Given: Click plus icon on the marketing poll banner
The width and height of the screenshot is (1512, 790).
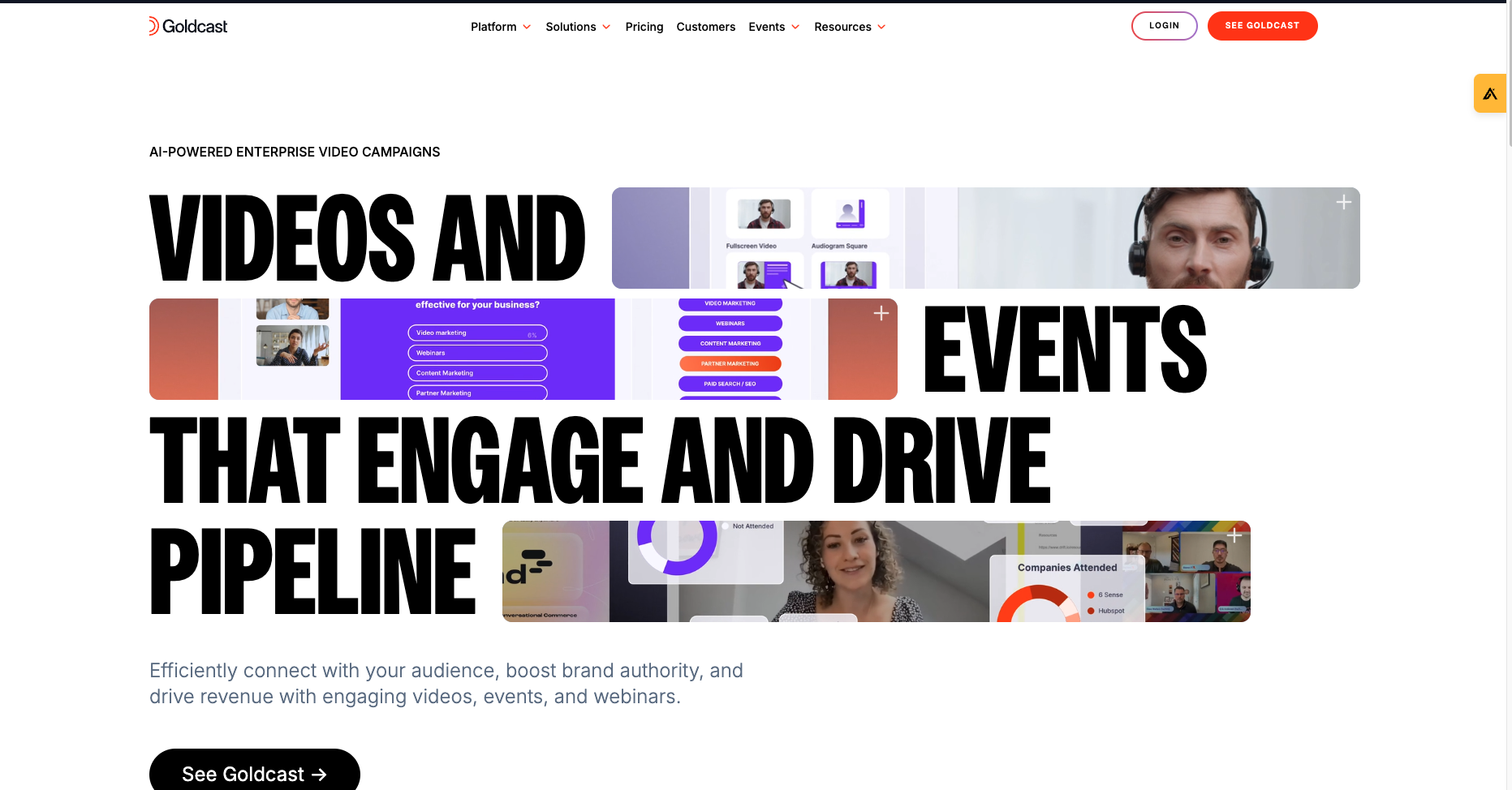Looking at the screenshot, I should 881,313.
